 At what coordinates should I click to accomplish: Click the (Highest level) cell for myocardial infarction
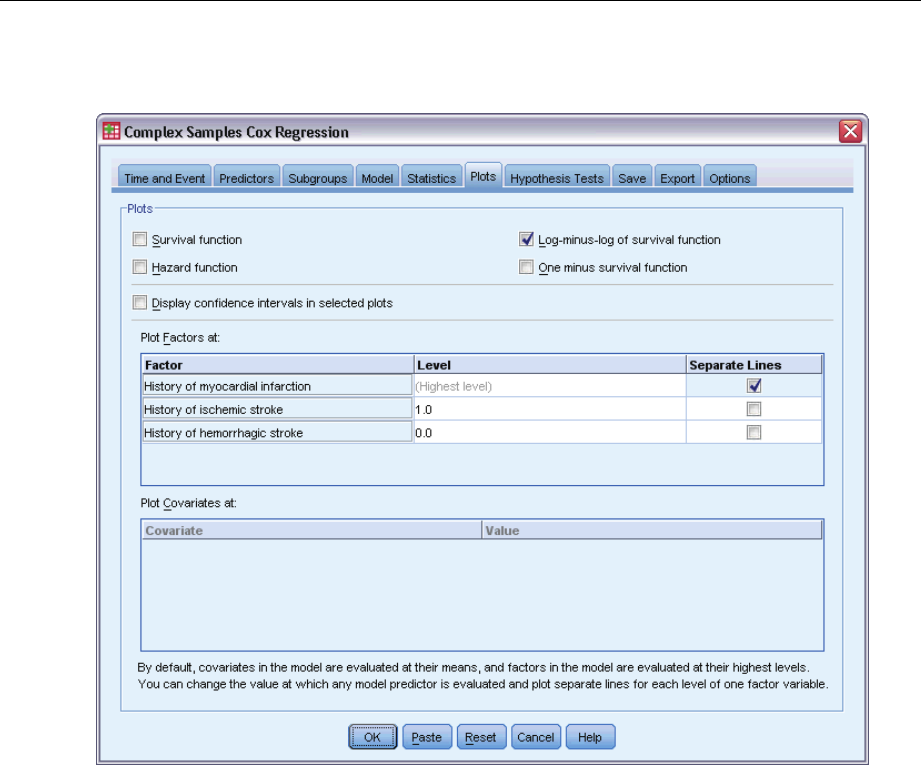click(x=549, y=386)
